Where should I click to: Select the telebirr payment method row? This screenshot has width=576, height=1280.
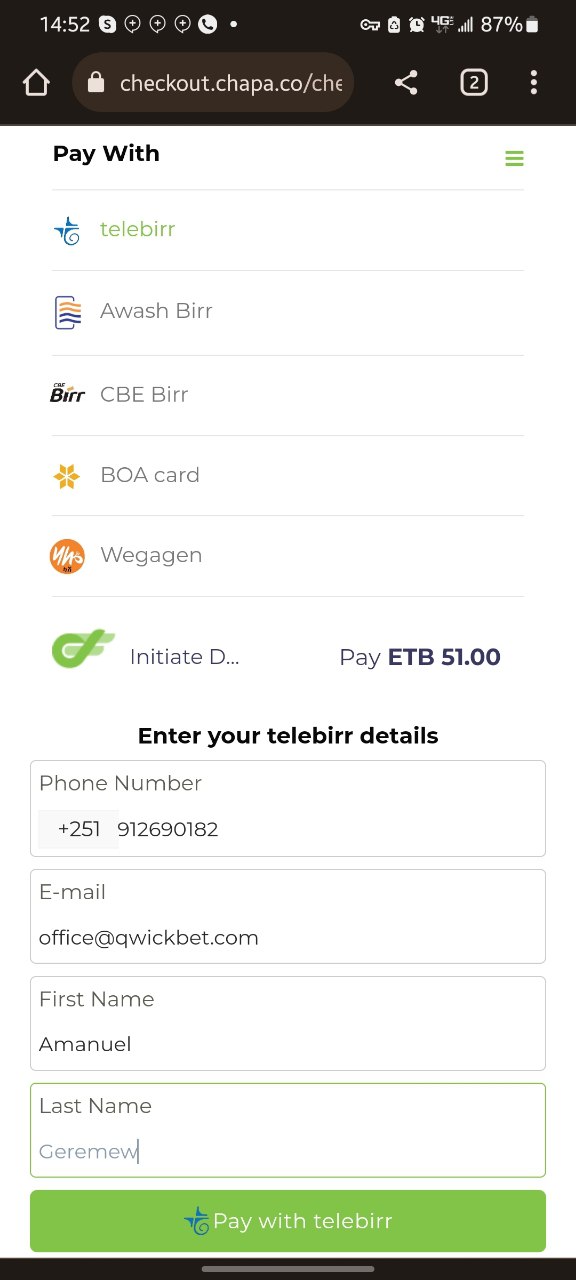[x=288, y=229]
